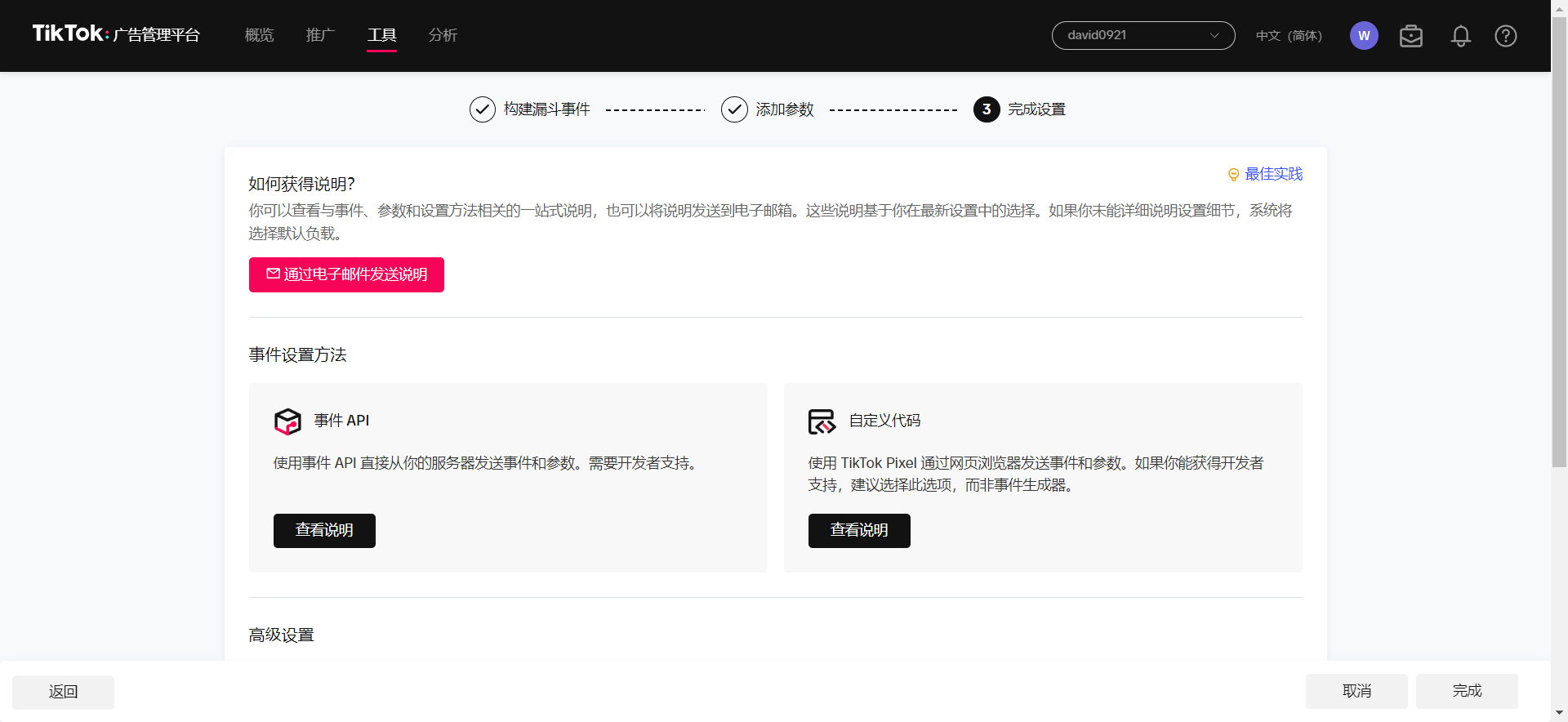The width and height of the screenshot is (1568, 722).
Task: Open help via the question mark icon
Action: pos(1506,36)
